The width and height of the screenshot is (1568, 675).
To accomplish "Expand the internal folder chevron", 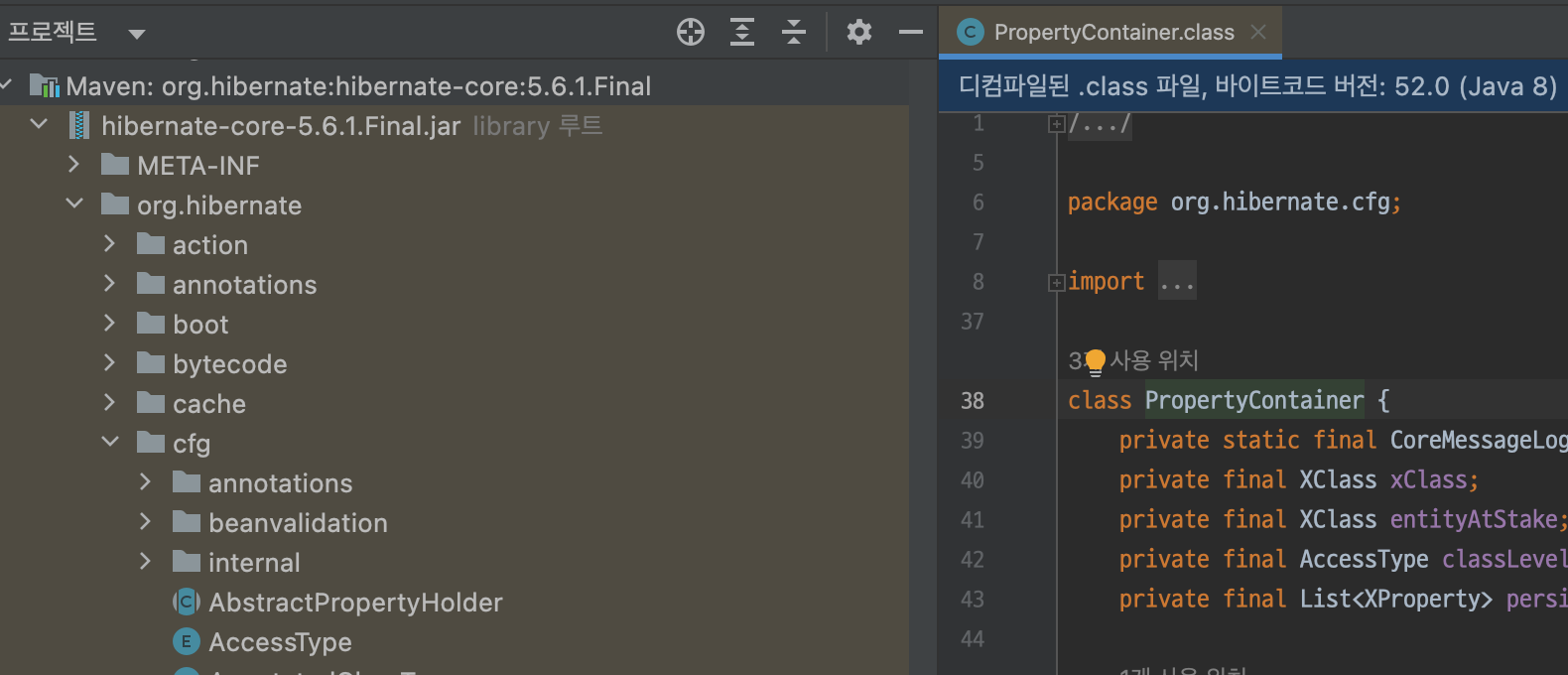I will tap(145, 562).
